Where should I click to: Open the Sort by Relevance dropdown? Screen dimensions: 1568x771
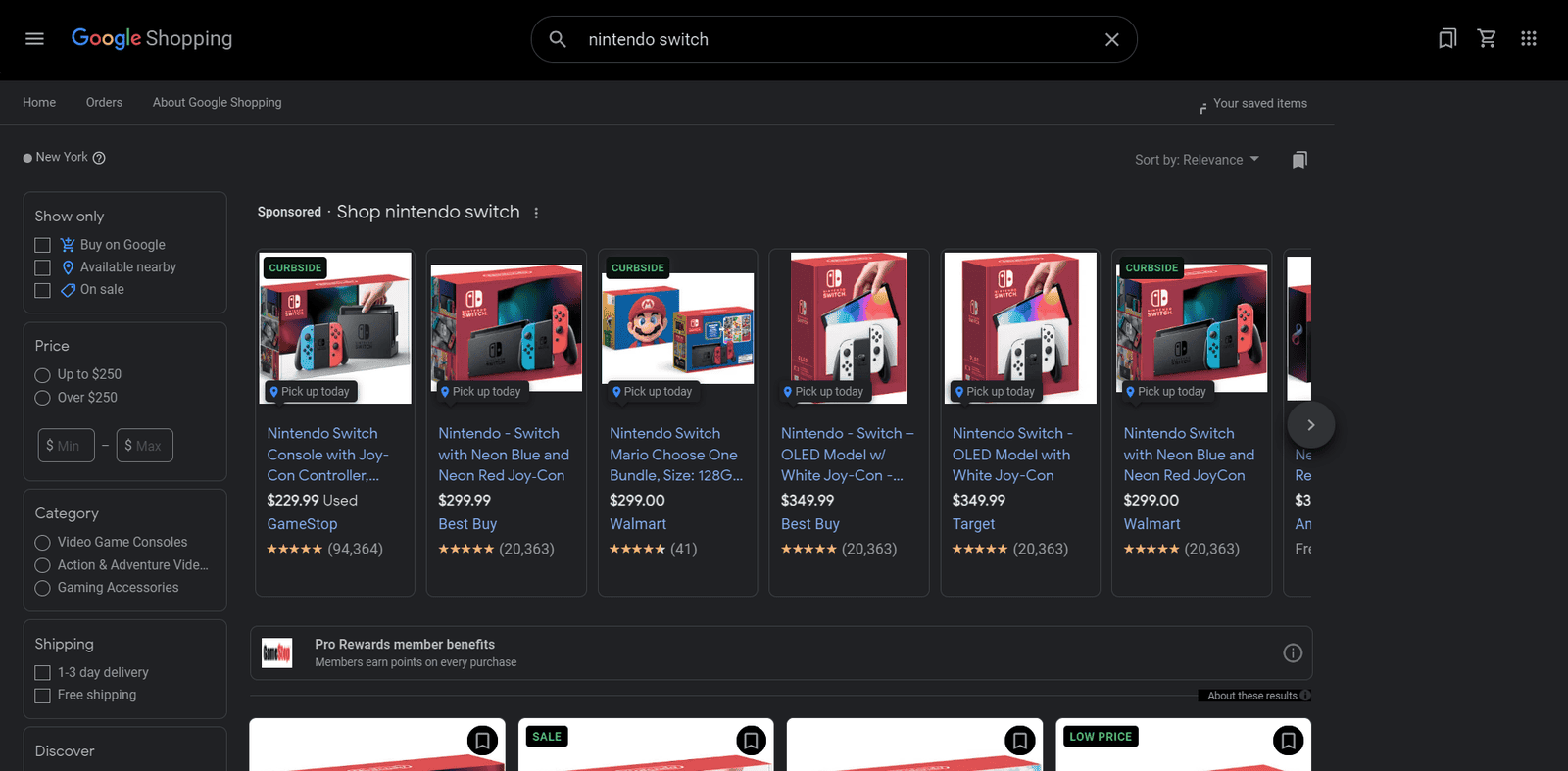click(x=1197, y=160)
